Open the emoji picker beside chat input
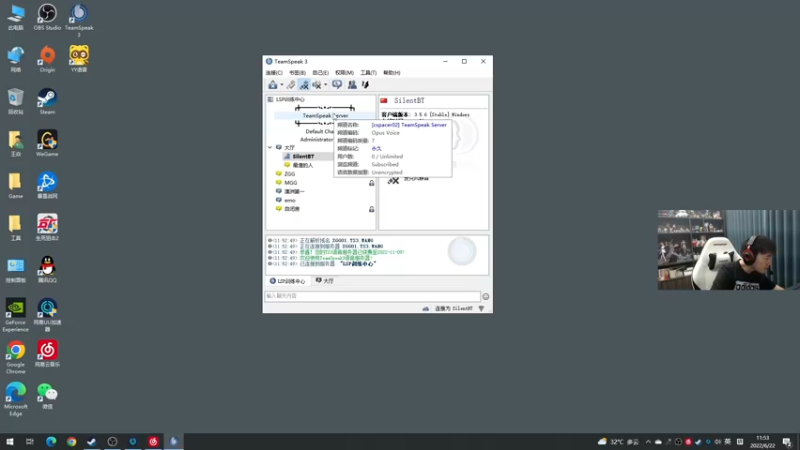The height and width of the screenshot is (450, 800). (486, 296)
